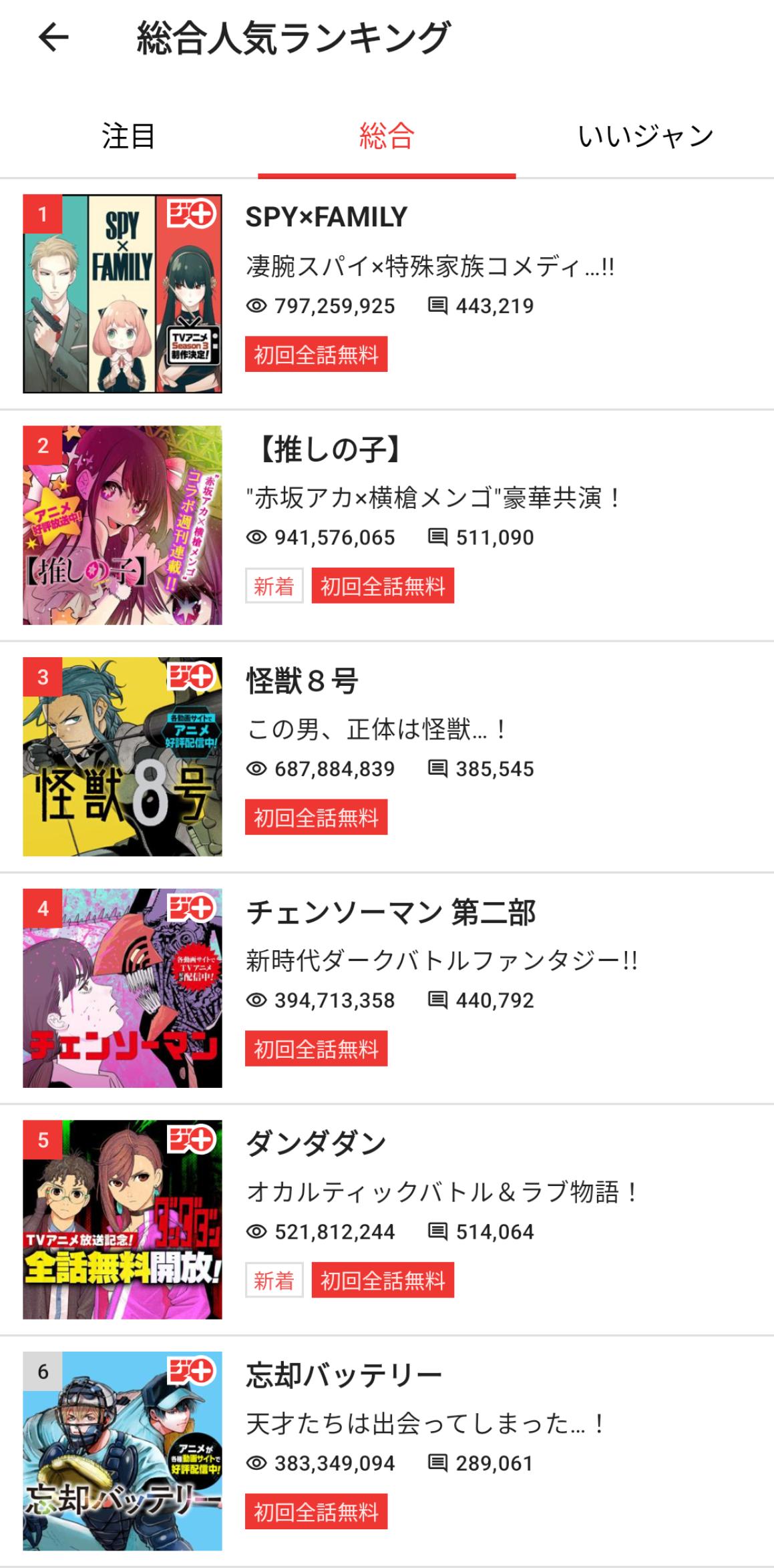Tap the comment icon beside 443,219
The width and height of the screenshot is (774, 1568).
(437, 306)
